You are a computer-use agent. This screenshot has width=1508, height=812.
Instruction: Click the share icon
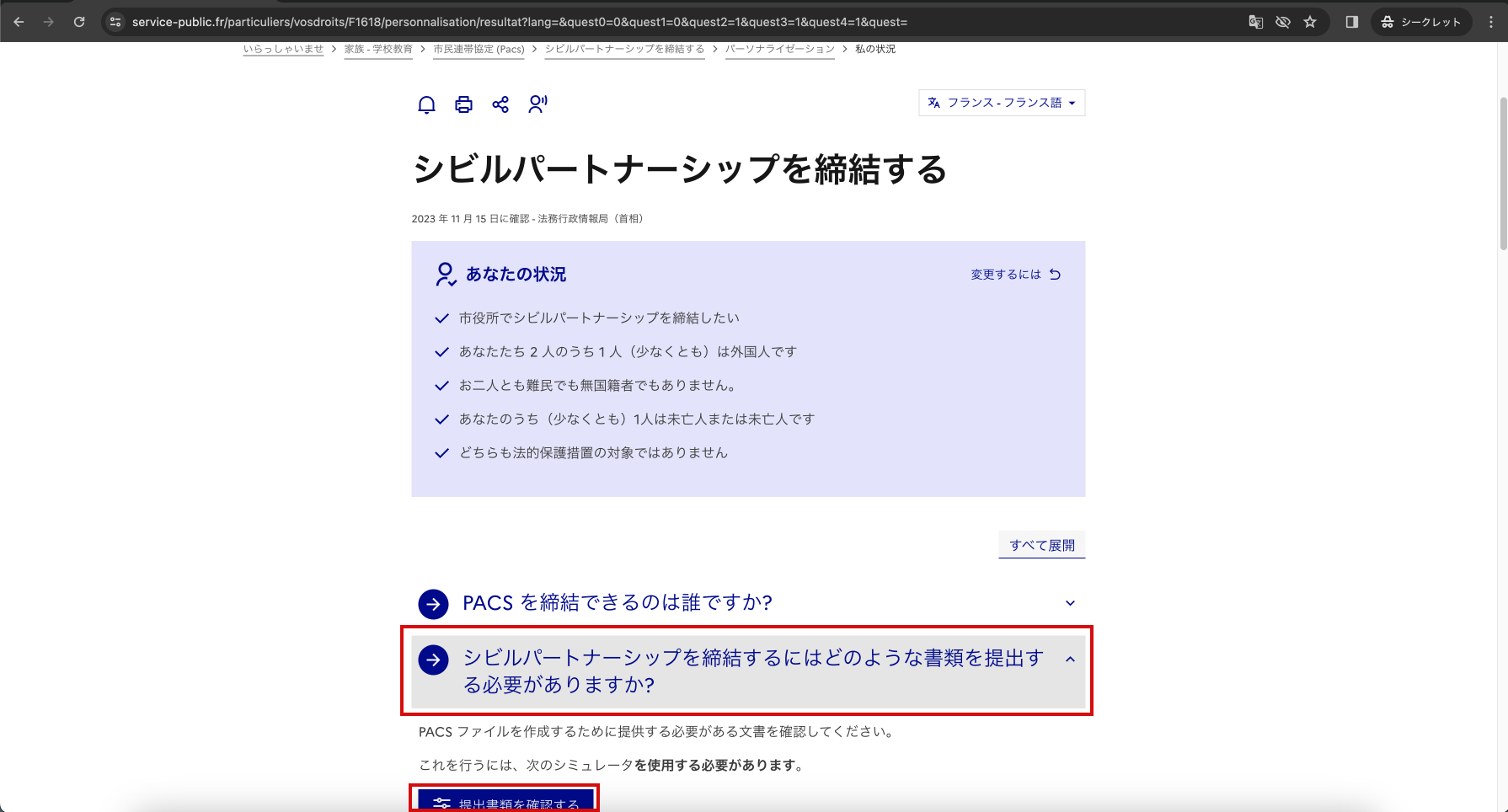coord(500,104)
